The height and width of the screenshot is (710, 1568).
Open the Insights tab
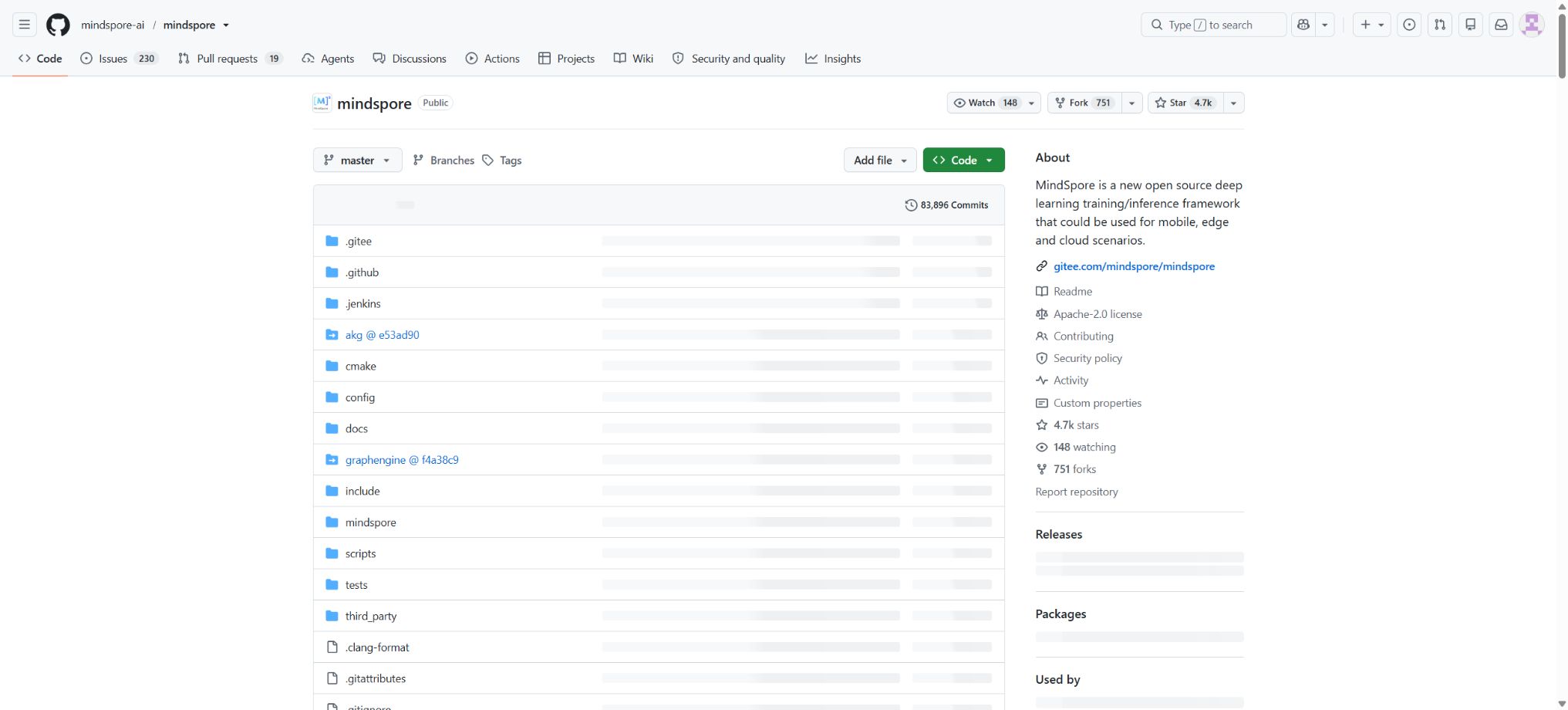pyautogui.click(x=833, y=59)
